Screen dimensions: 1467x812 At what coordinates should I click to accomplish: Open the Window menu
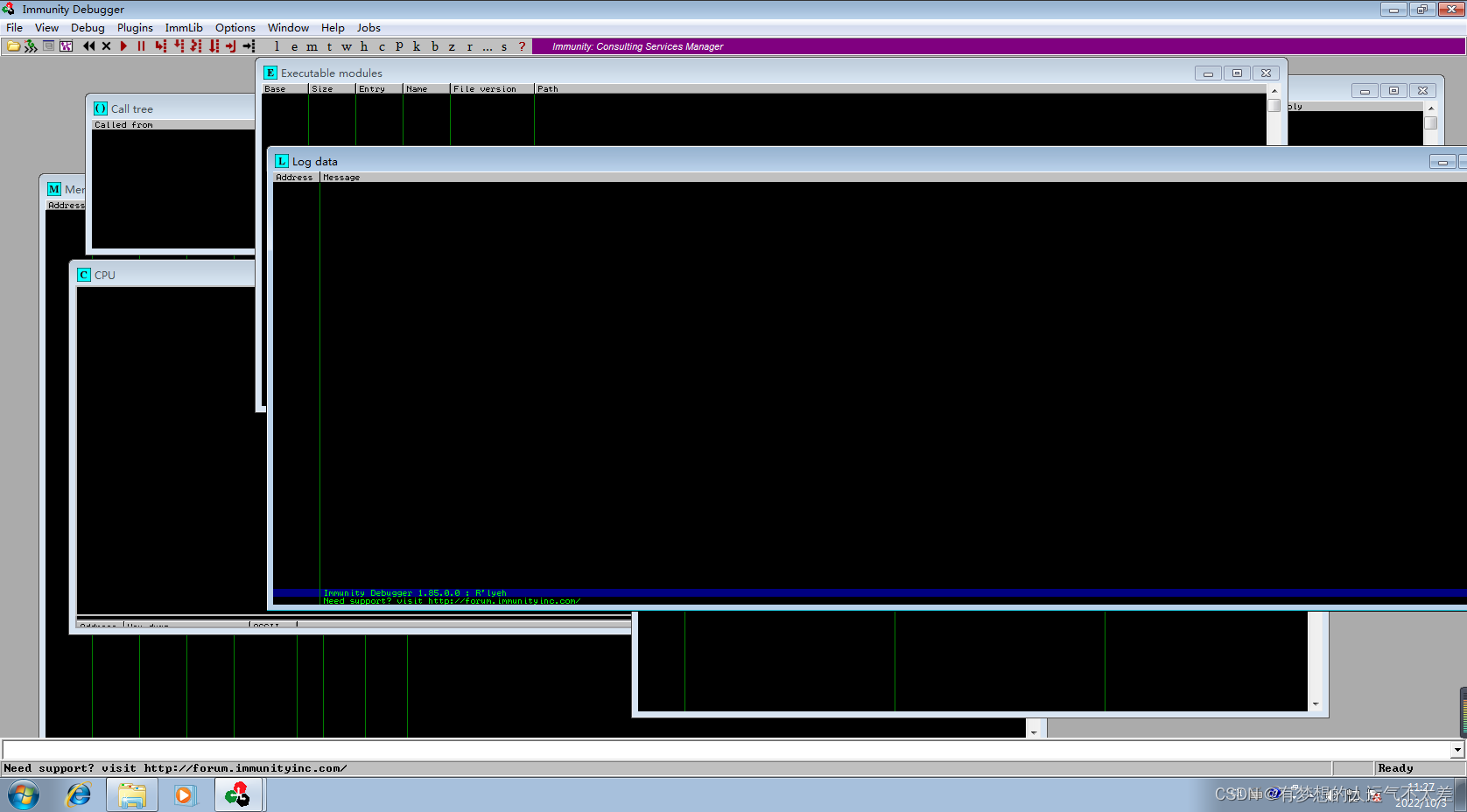click(288, 28)
